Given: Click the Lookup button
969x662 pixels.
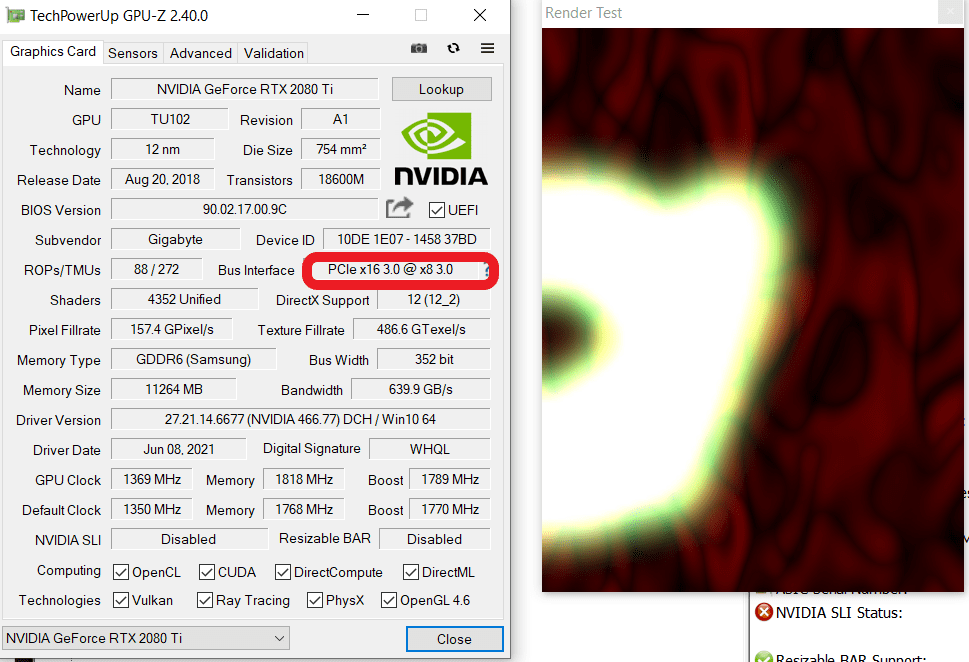Looking at the screenshot, I should pyautogui.click(x=441, y=89).
